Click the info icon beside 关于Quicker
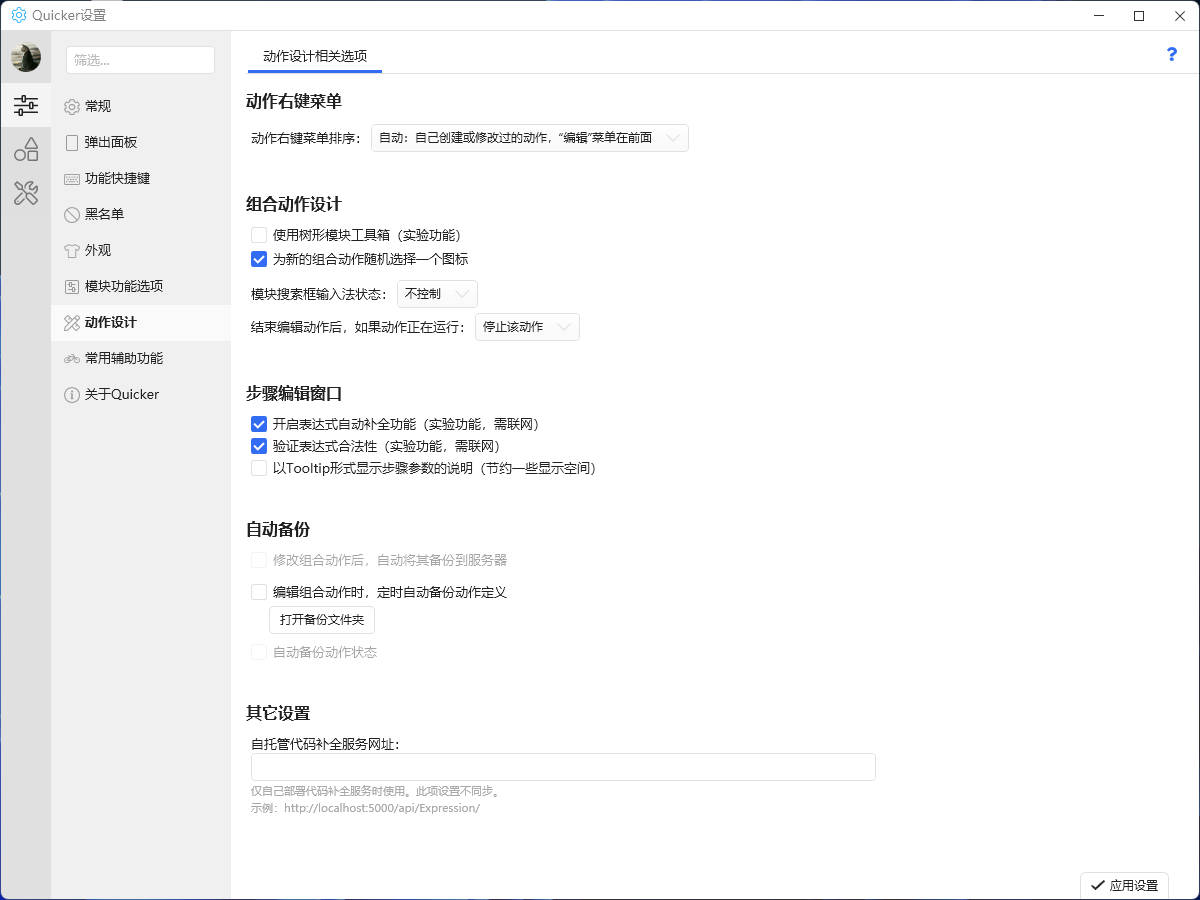The image size is (1200, 900). (72, 395)
